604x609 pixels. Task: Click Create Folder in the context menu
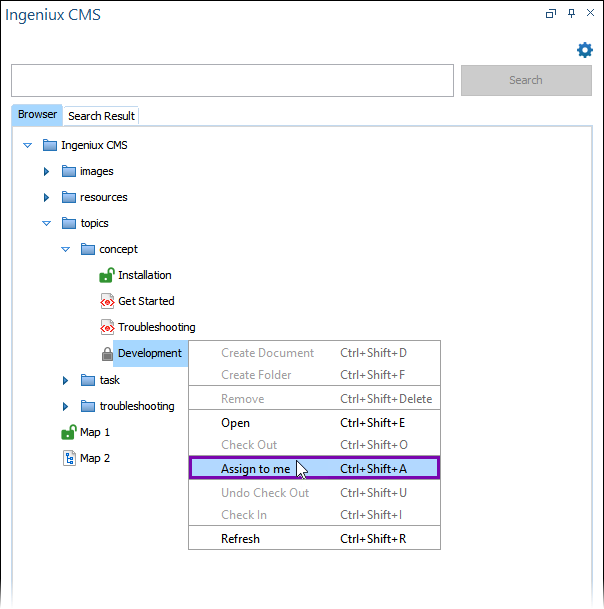tap(314, 375)
